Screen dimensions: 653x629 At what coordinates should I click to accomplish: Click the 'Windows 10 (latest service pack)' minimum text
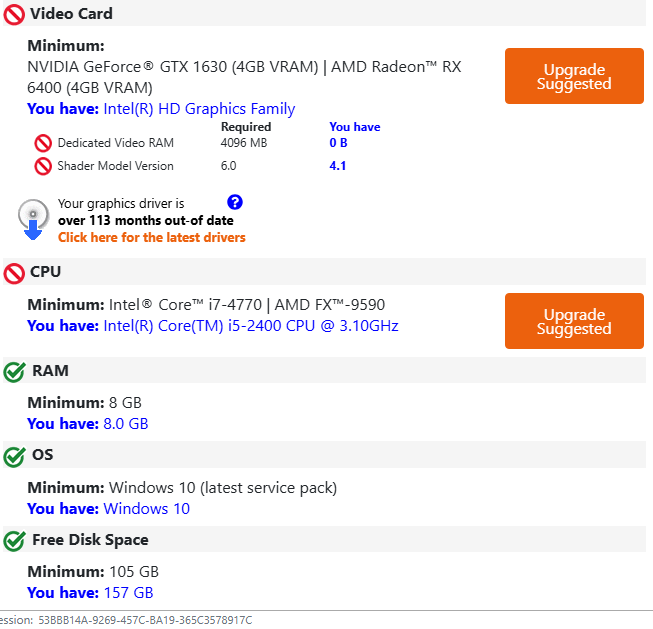click(223, 488)
